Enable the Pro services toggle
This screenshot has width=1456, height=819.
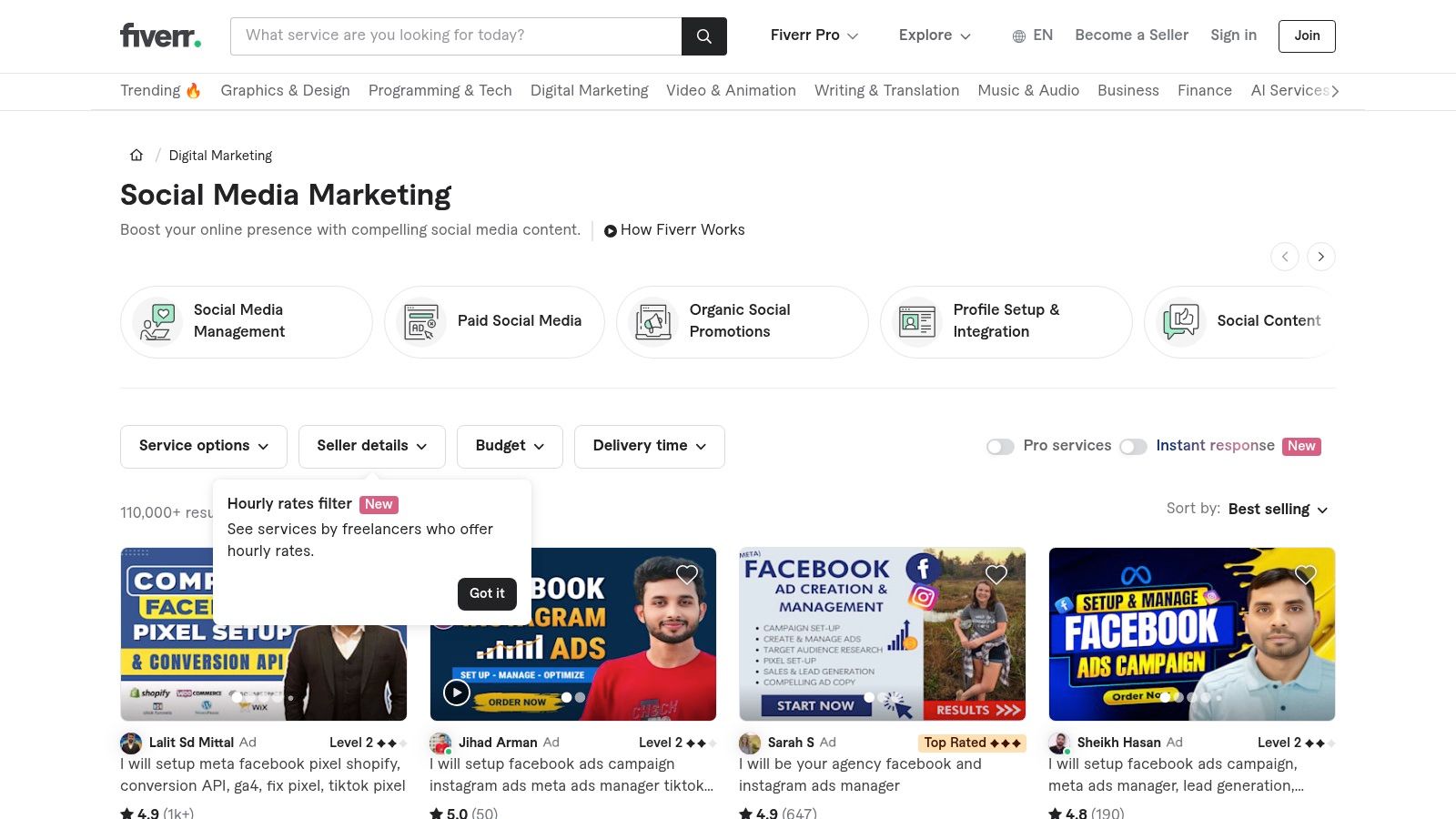[x=1000, y=447]
